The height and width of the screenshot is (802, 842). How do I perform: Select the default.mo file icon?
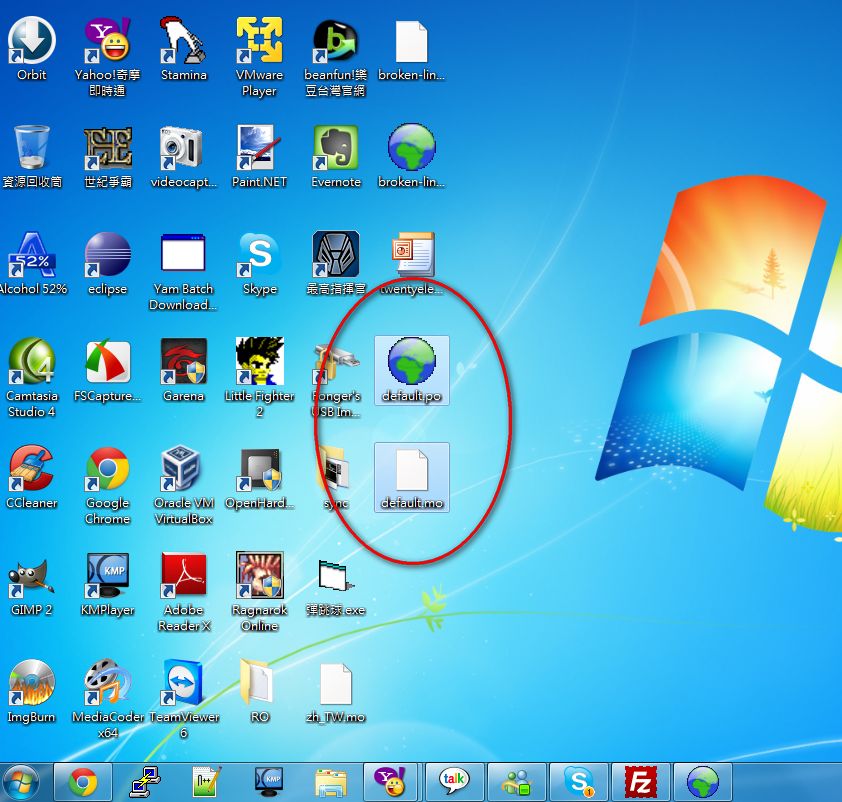(411, 477)
